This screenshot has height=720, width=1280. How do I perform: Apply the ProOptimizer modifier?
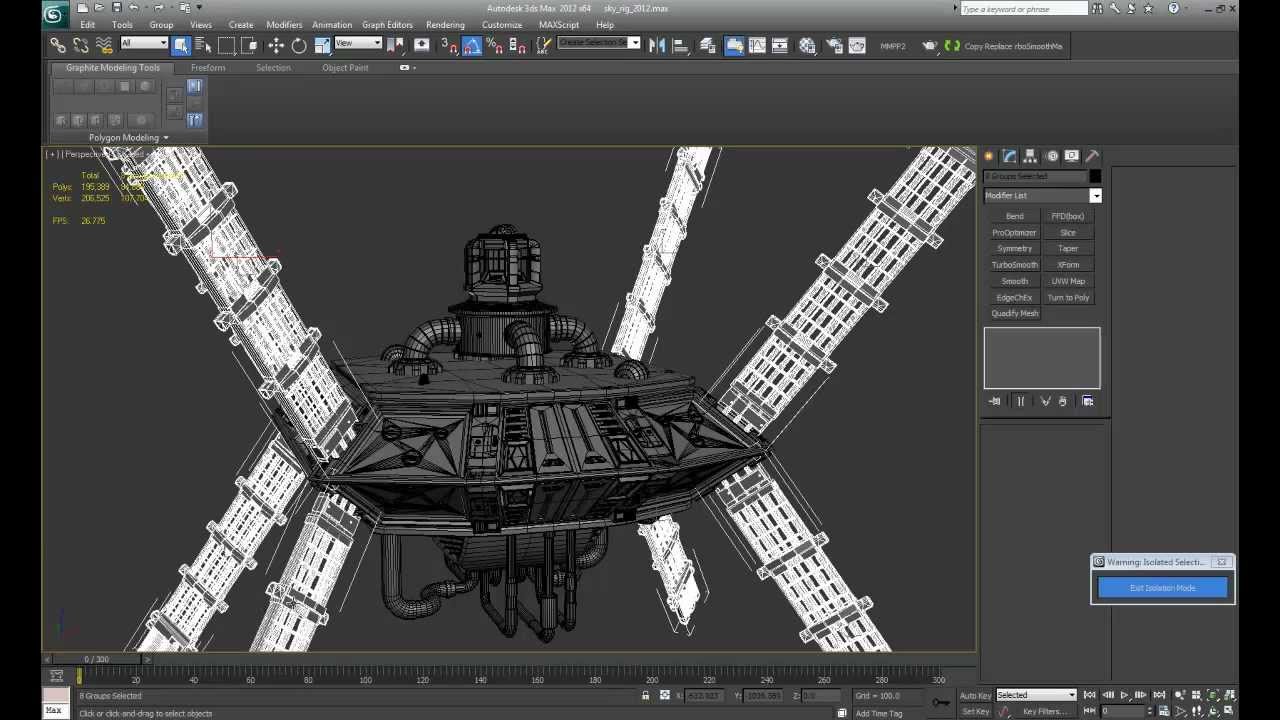[x=1014, y=232]
